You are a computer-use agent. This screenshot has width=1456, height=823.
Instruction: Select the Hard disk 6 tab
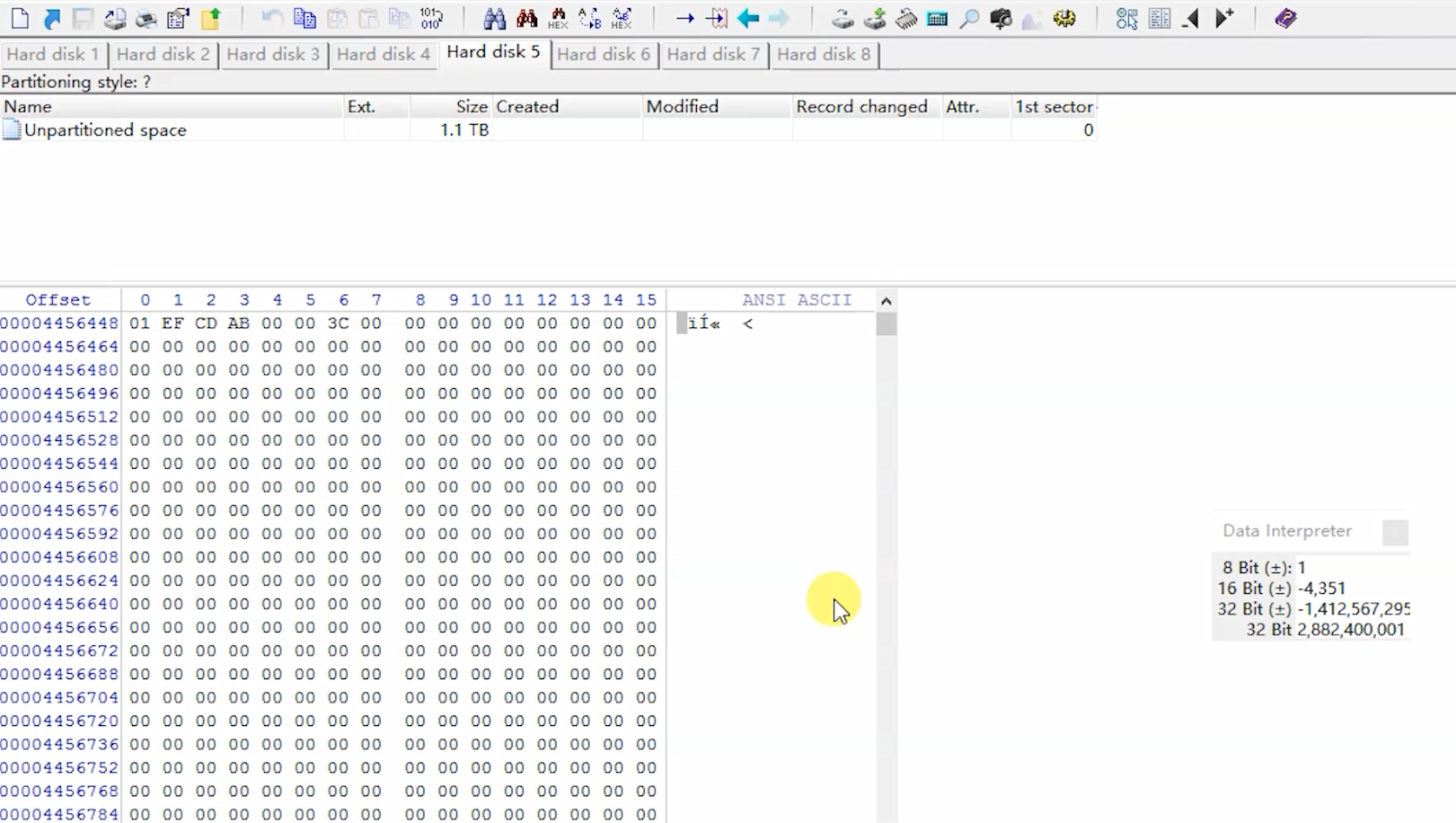tap(604, 55)
